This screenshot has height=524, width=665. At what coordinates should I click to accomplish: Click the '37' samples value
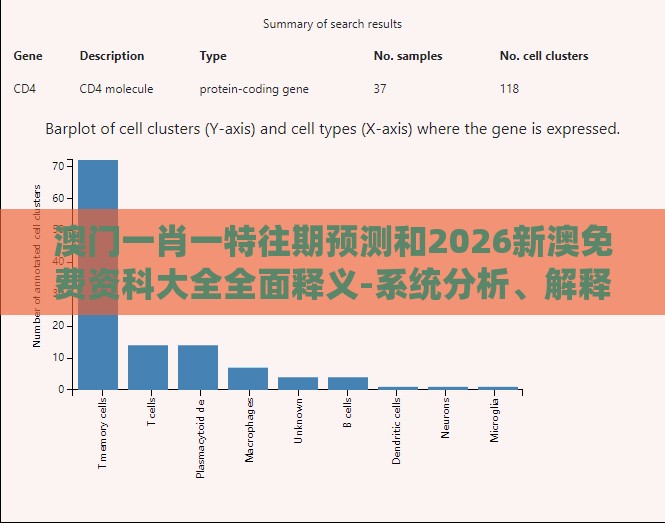[380, 89]
